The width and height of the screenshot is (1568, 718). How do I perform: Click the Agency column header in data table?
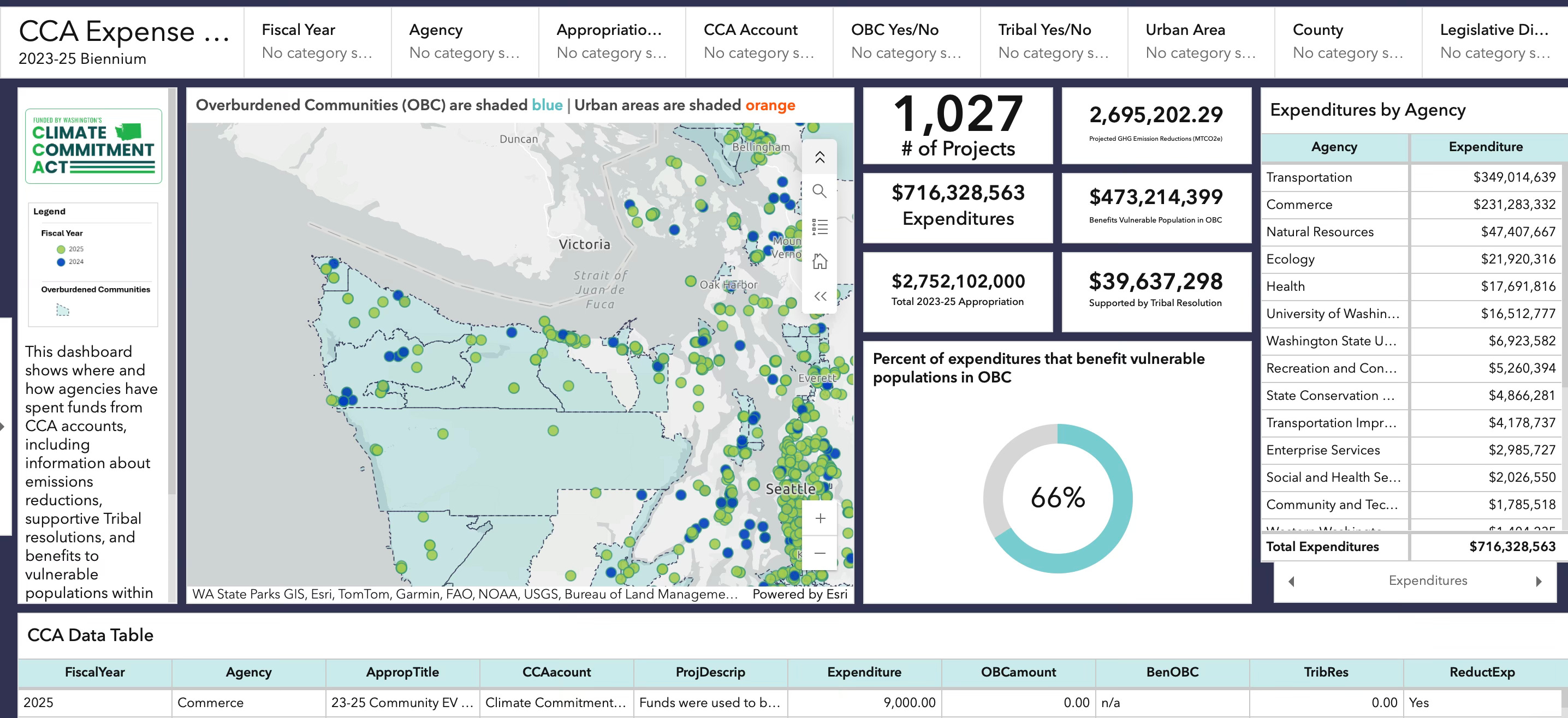pos(248,672)
